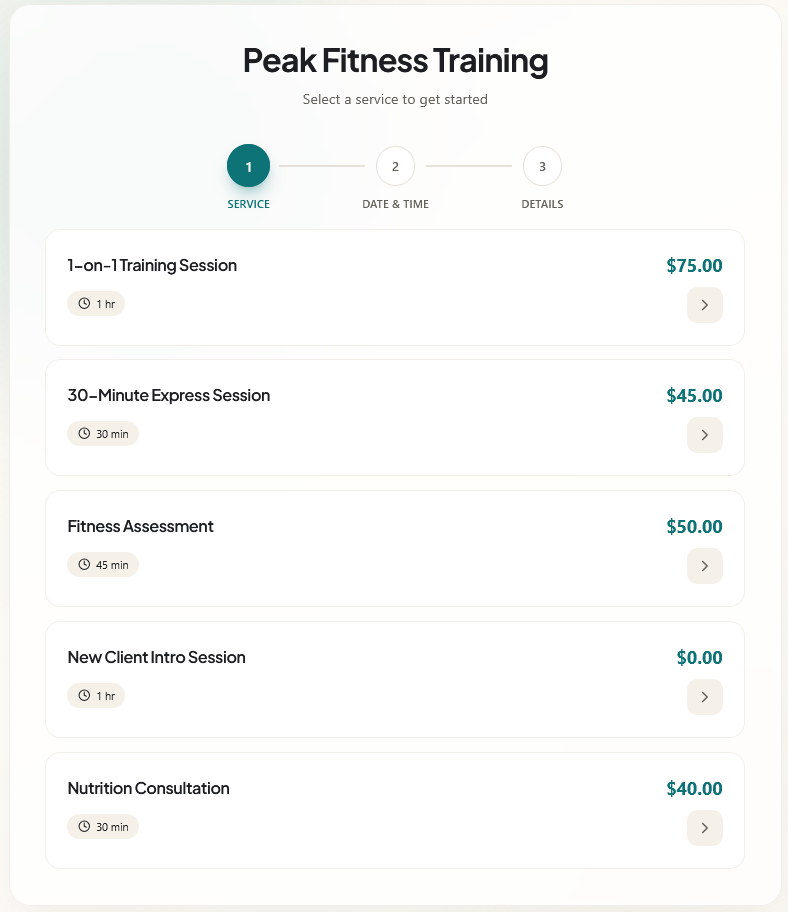Screen dimensions: 788x912
Task: Click the clock icon on New Client Intro Session
Action: pos(82,695)
